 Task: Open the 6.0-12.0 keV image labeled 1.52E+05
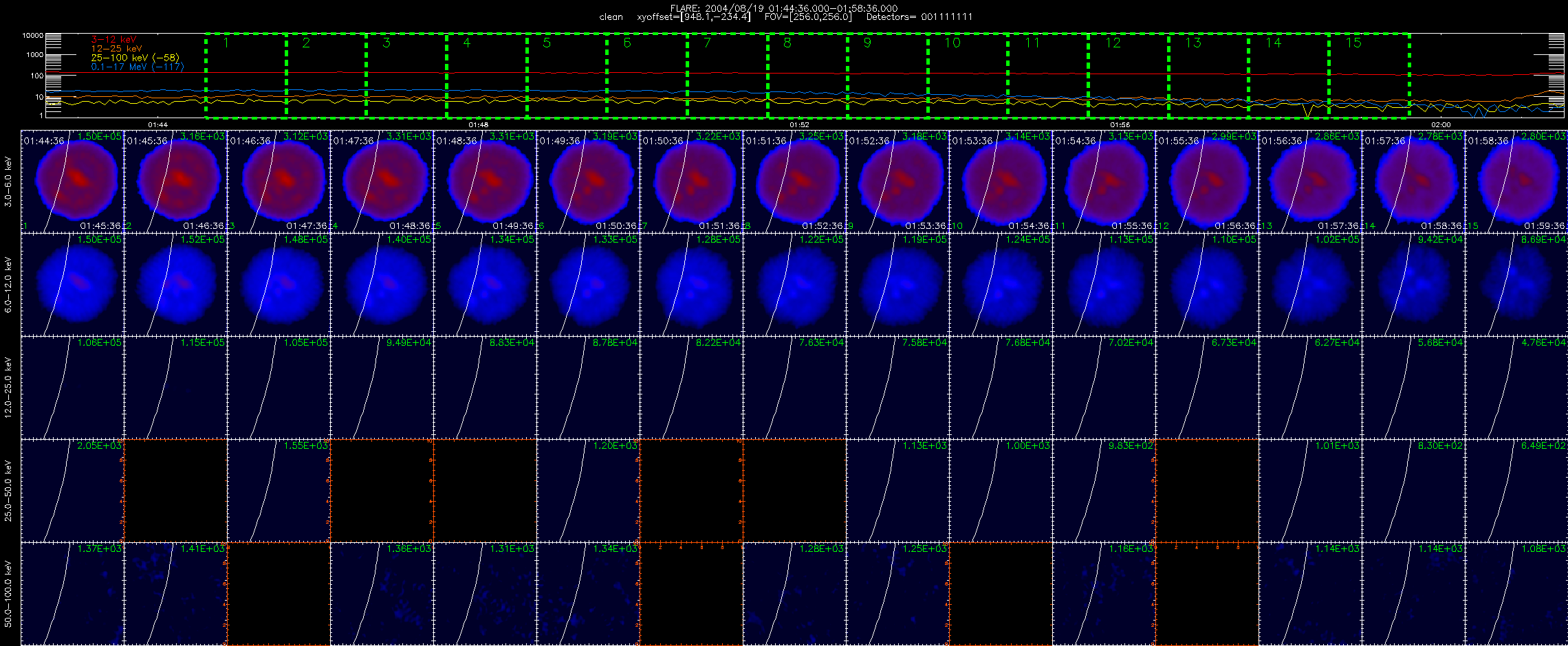tap(175, 285)
